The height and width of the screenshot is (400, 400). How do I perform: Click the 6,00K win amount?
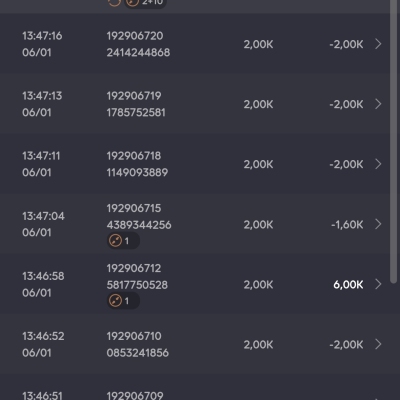point(348,285)
